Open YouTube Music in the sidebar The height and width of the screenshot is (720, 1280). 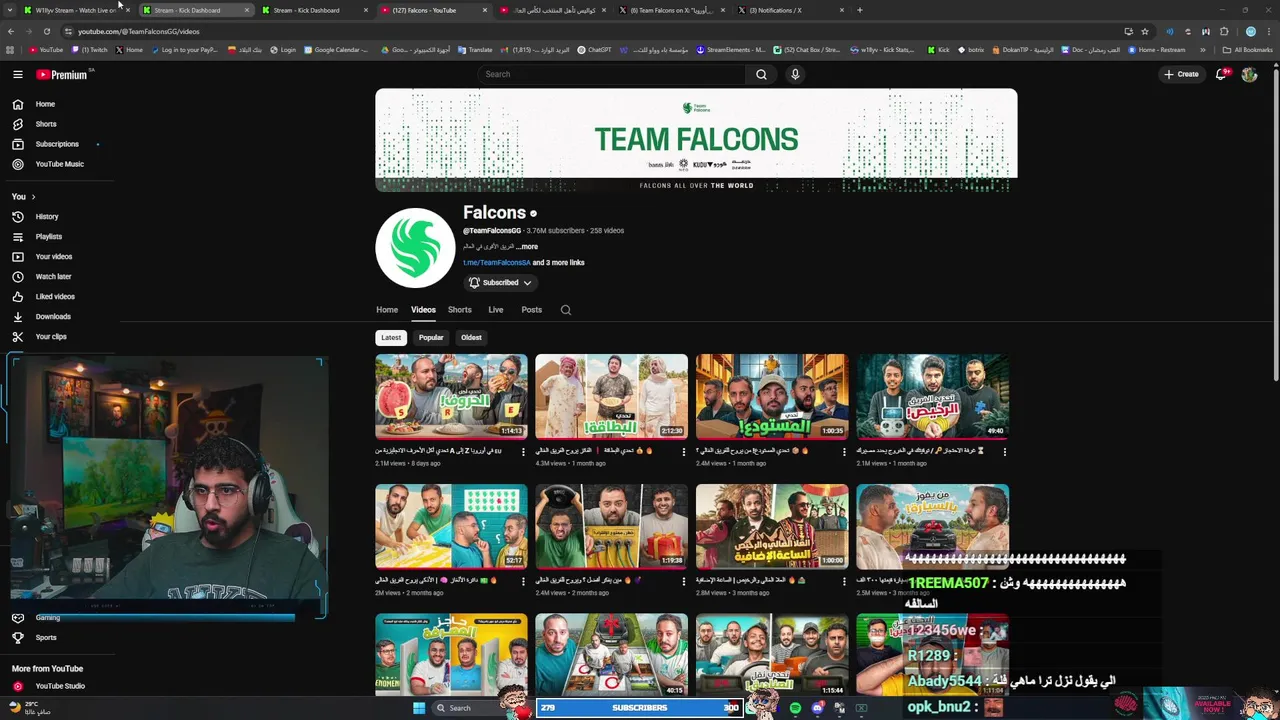tap(60, 164)
